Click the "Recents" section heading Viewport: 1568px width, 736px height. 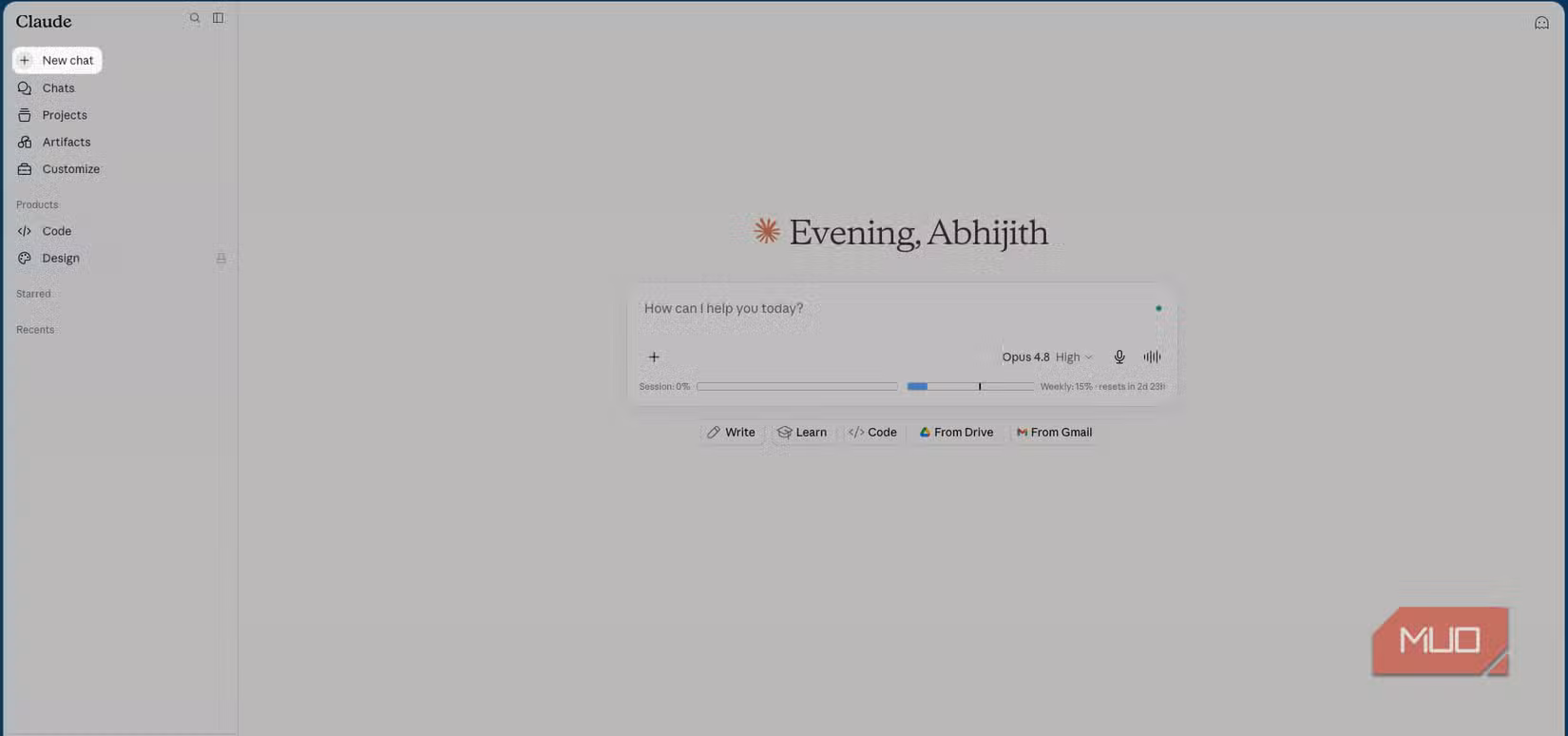(x=35, y=330)
